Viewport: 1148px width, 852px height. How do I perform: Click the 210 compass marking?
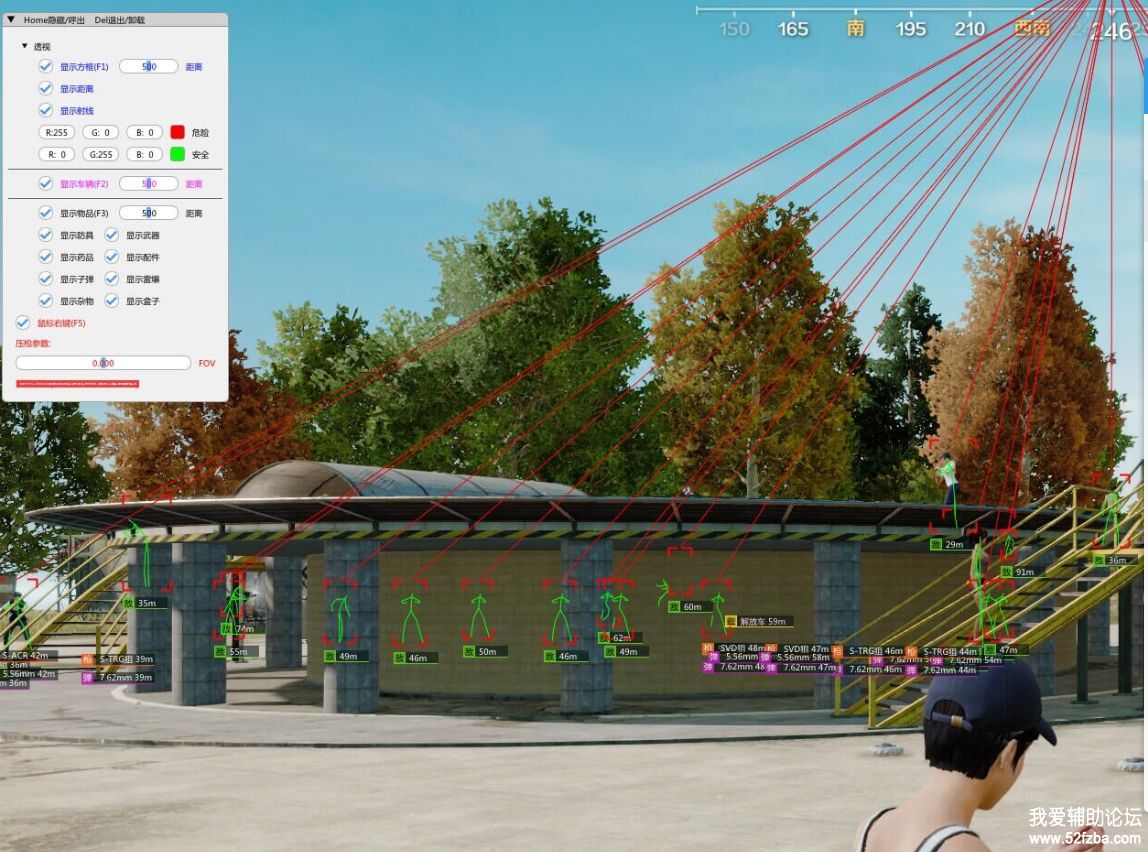[x=969, y=29]
